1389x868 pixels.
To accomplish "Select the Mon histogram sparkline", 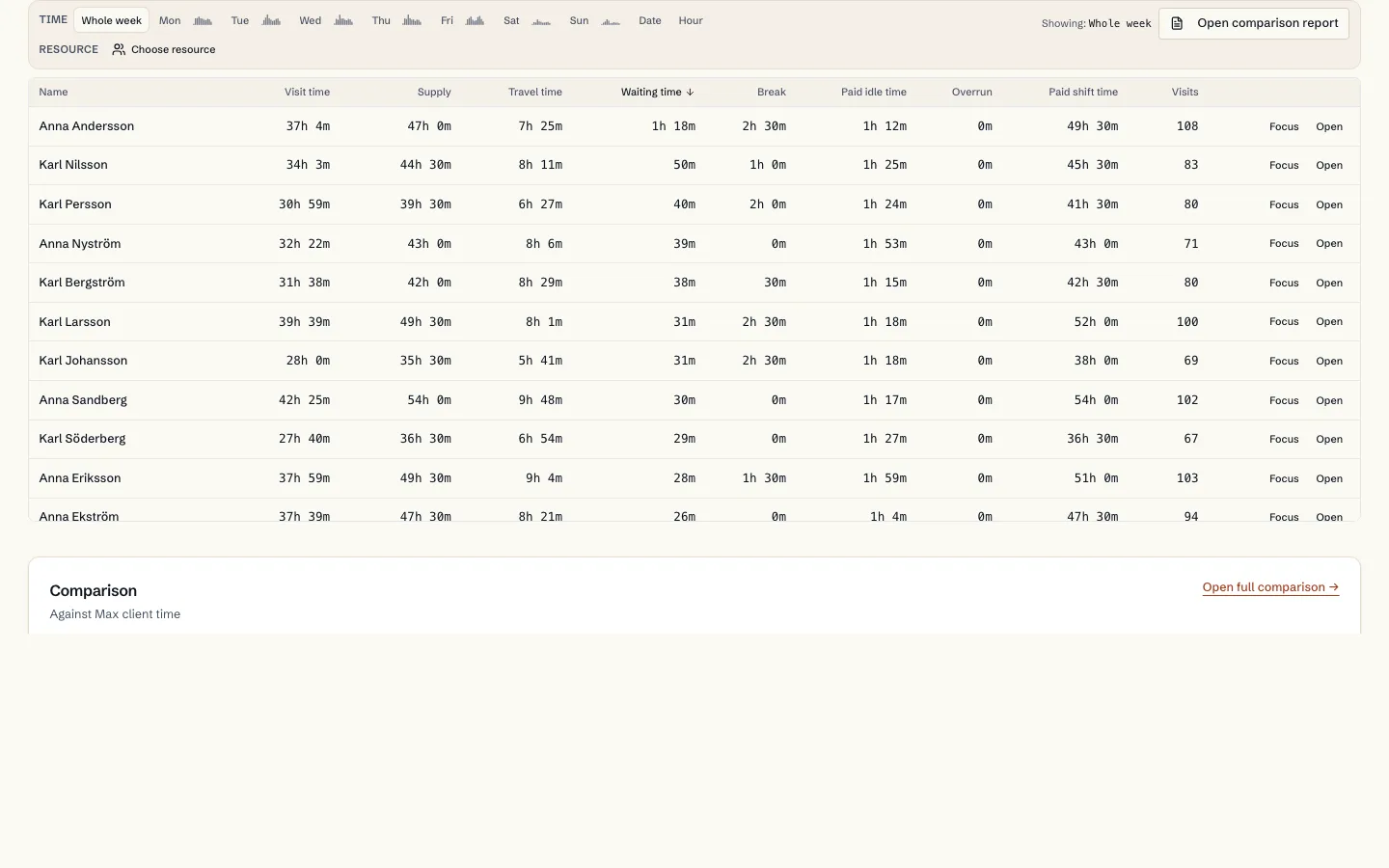I will pyautogui.click(x=203, y=20).
